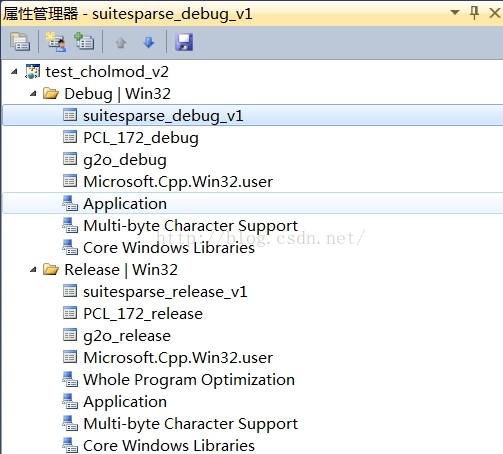
Task: Click the Release Microsoft.Cpp.Win32.user sheet icon
Action: [70, 357]
